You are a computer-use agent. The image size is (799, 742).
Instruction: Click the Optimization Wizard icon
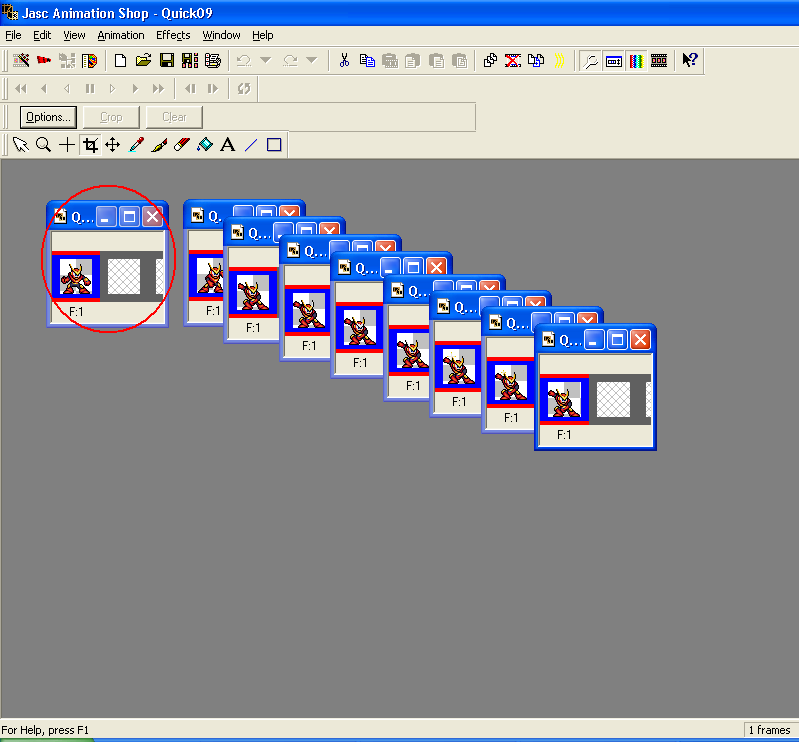tap(67, 61)
